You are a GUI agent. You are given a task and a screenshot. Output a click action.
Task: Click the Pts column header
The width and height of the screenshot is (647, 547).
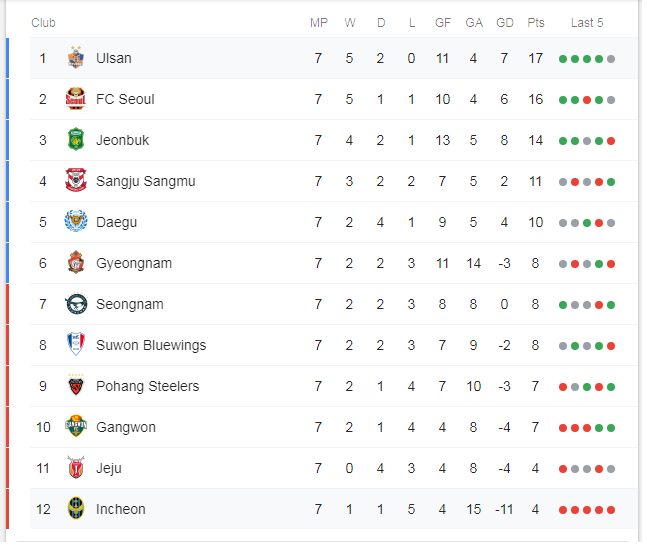[x=536, y=23]
